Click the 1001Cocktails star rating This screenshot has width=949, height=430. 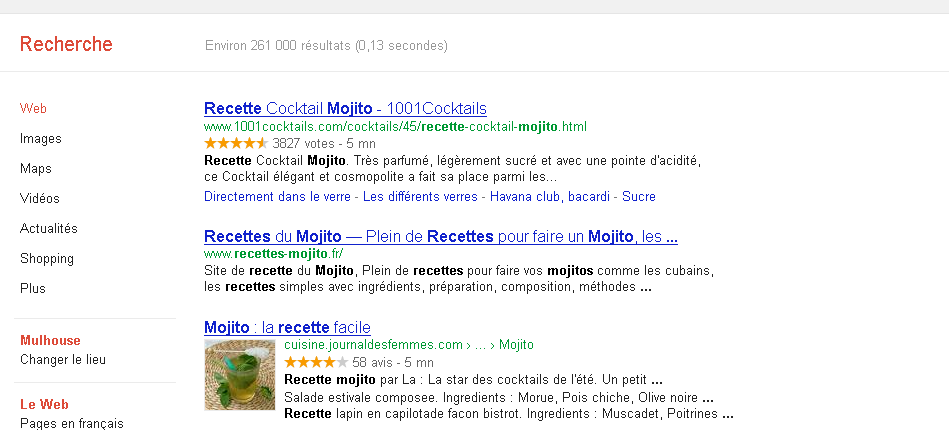click(x=235, y=143)
